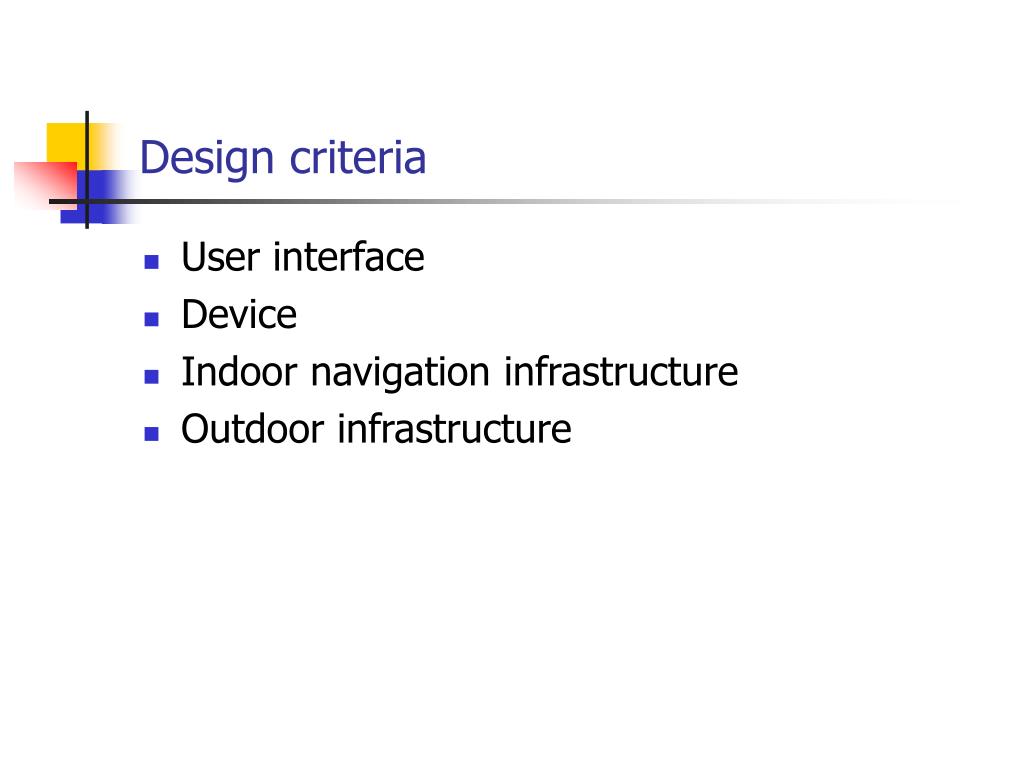Click the word criteria in the title
Screen dimensions: 1024x768
pyautogui.click(x=358, y=157)
